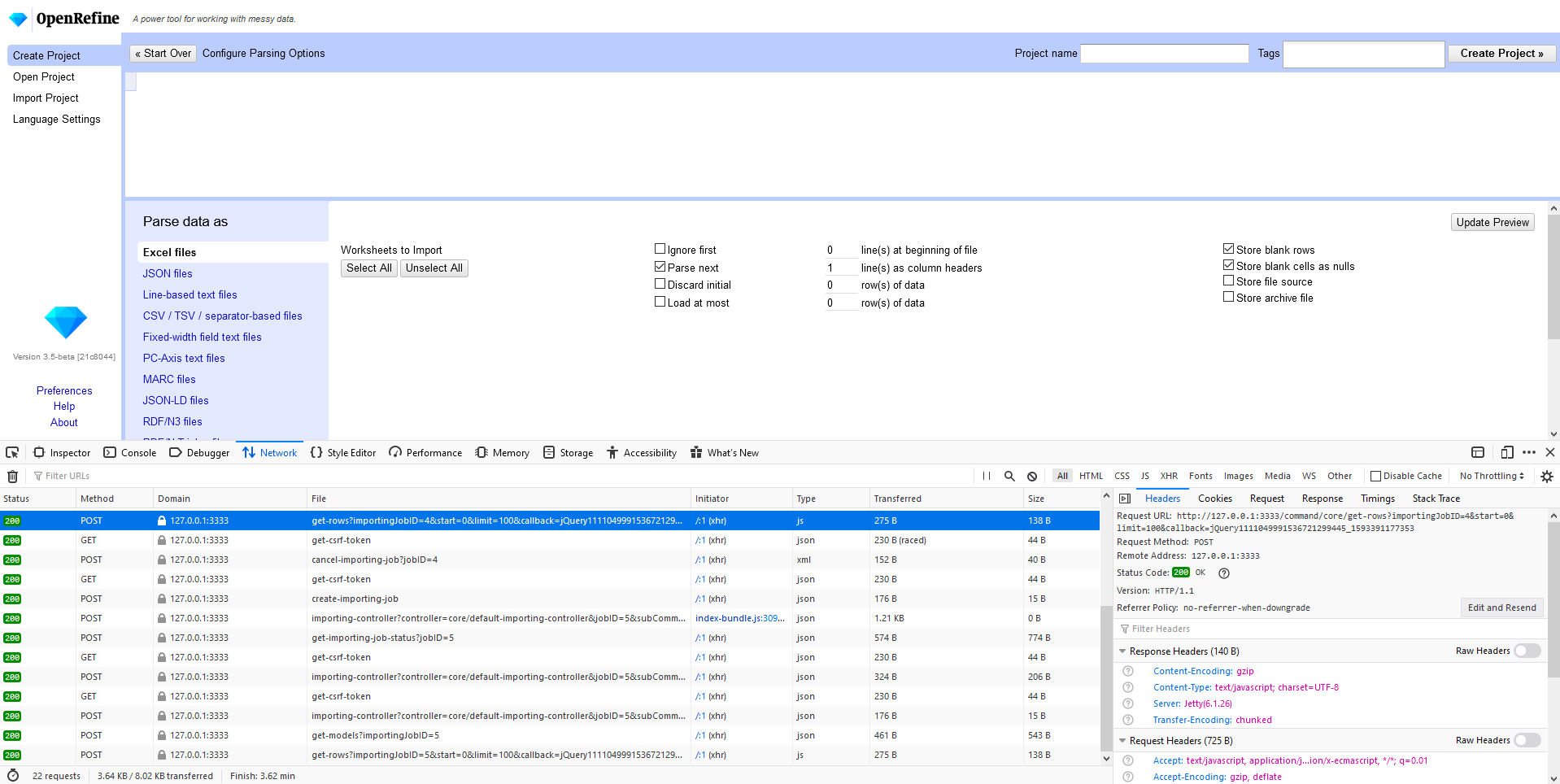Screen dimensions: 1560x784
Task: Click the Network tab arrows icon
Action: (249, 452)
